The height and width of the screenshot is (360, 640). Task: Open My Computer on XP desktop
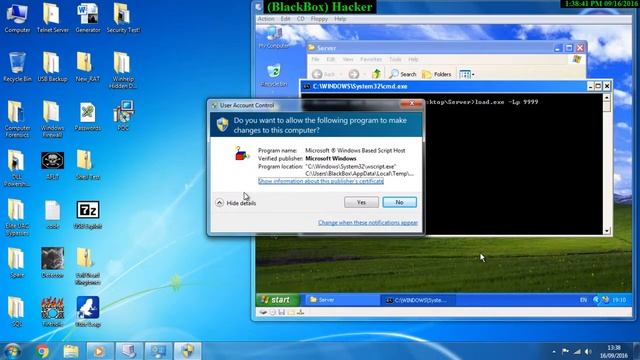pyautogui.click(x=274, y=37)
